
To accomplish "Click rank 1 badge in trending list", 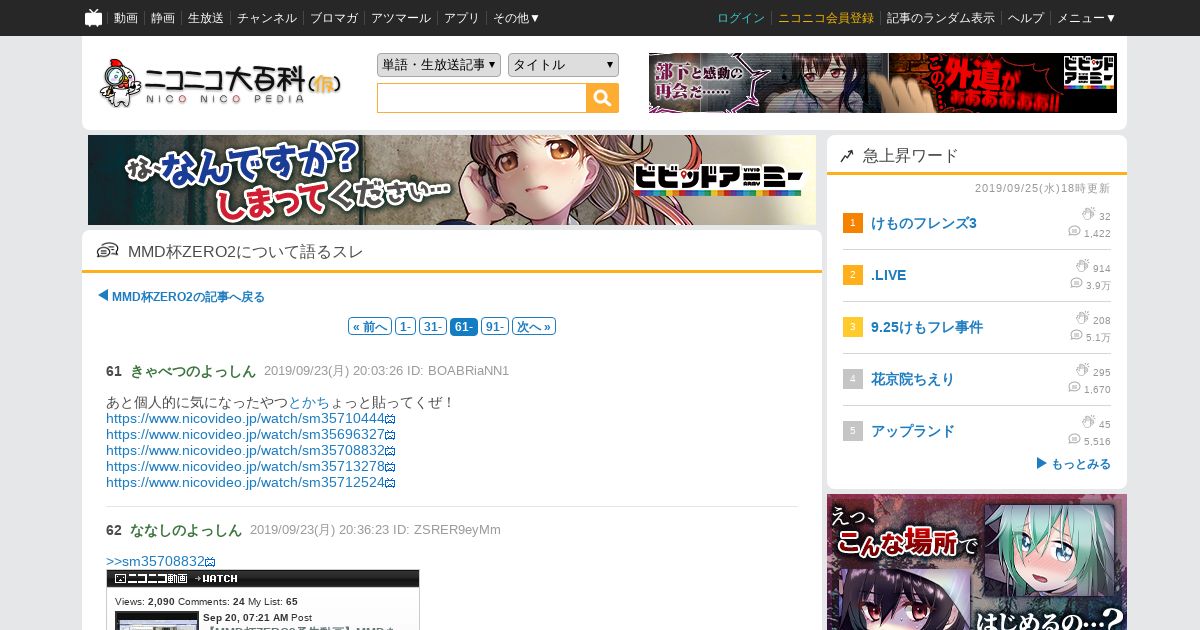I will point(853,223).
